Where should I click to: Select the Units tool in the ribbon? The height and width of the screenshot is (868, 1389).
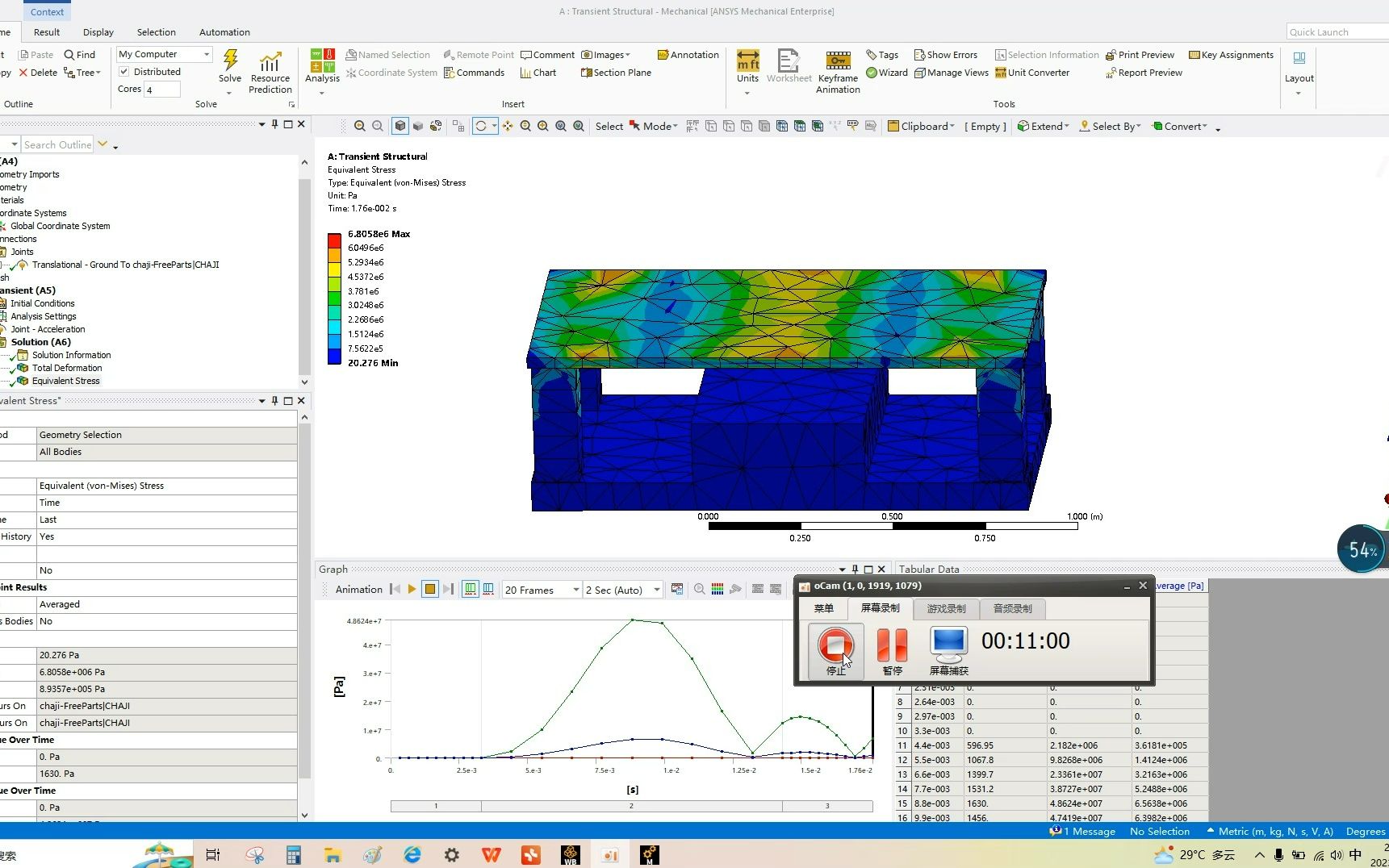pyautogui.click(x=747, y=65)
